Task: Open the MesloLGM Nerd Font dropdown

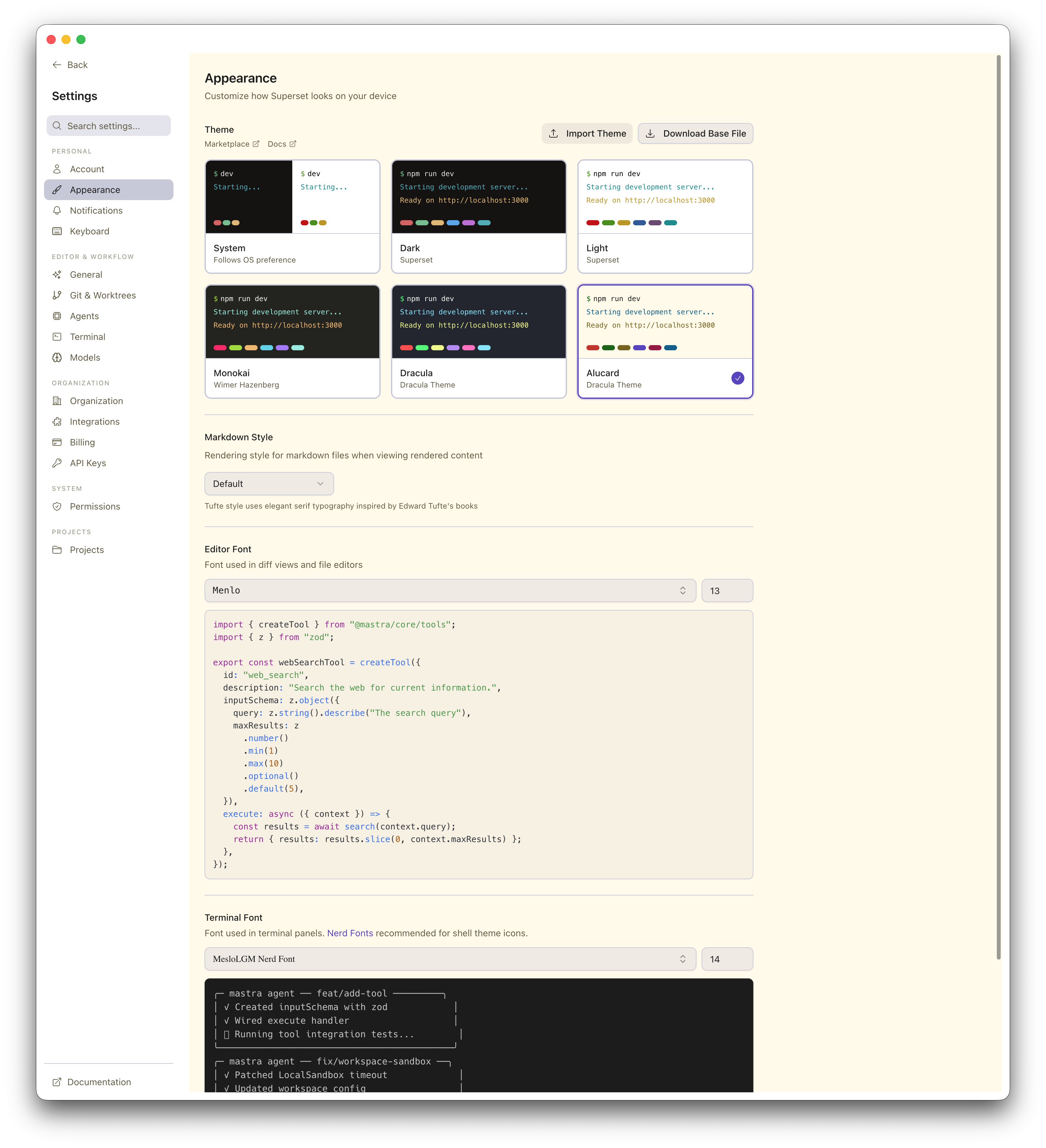Action: (450, 959)
